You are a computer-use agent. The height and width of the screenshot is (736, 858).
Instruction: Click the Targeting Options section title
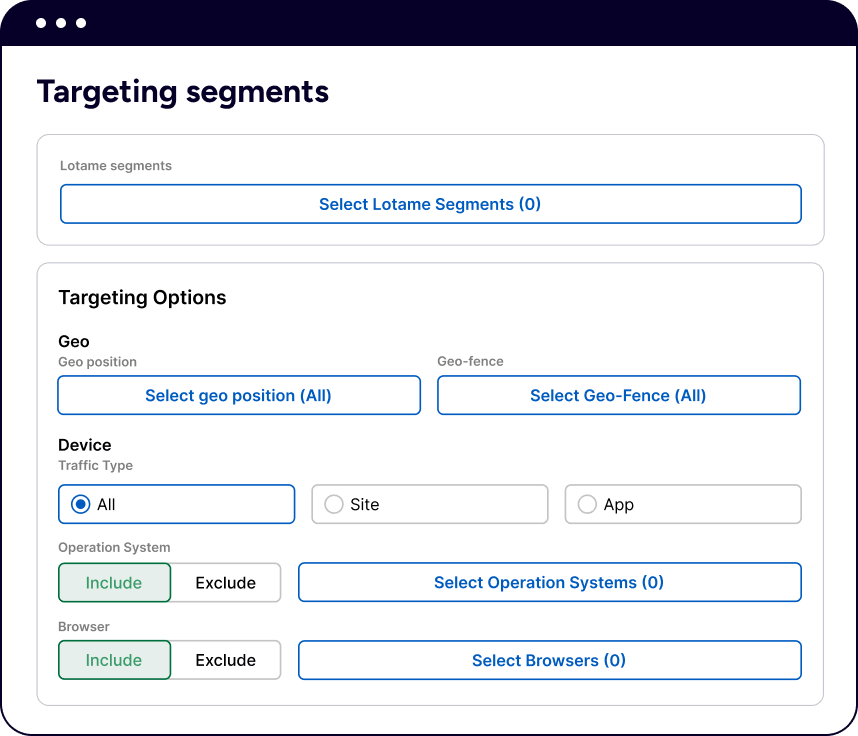tap(142, 298)
